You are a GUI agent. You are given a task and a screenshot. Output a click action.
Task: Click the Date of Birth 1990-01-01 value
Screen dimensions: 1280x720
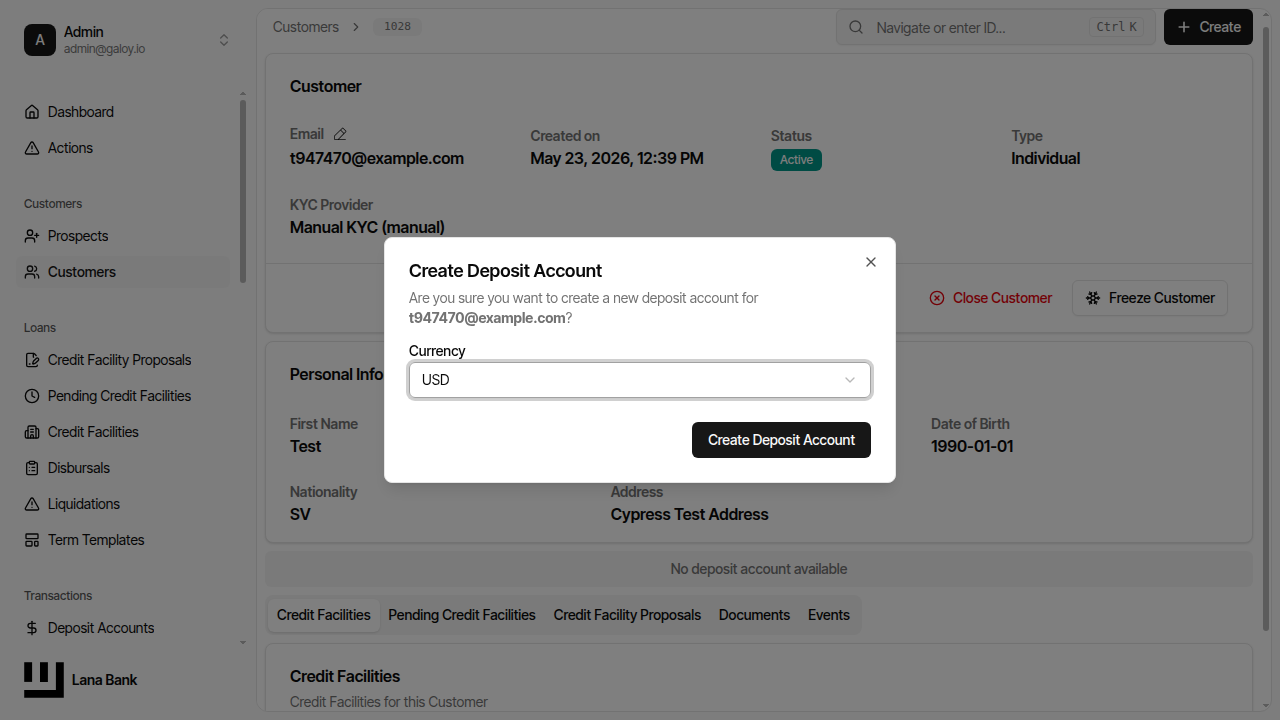(x=972, y=446)
